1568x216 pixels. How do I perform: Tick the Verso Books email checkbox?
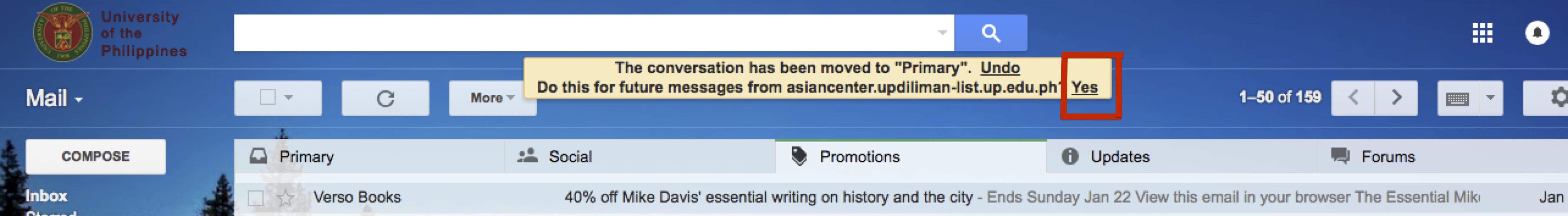[x=256, y=198]
